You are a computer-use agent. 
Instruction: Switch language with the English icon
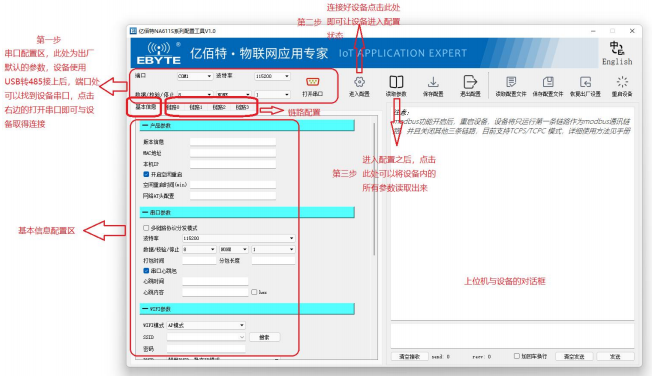[x=617, y=53]
